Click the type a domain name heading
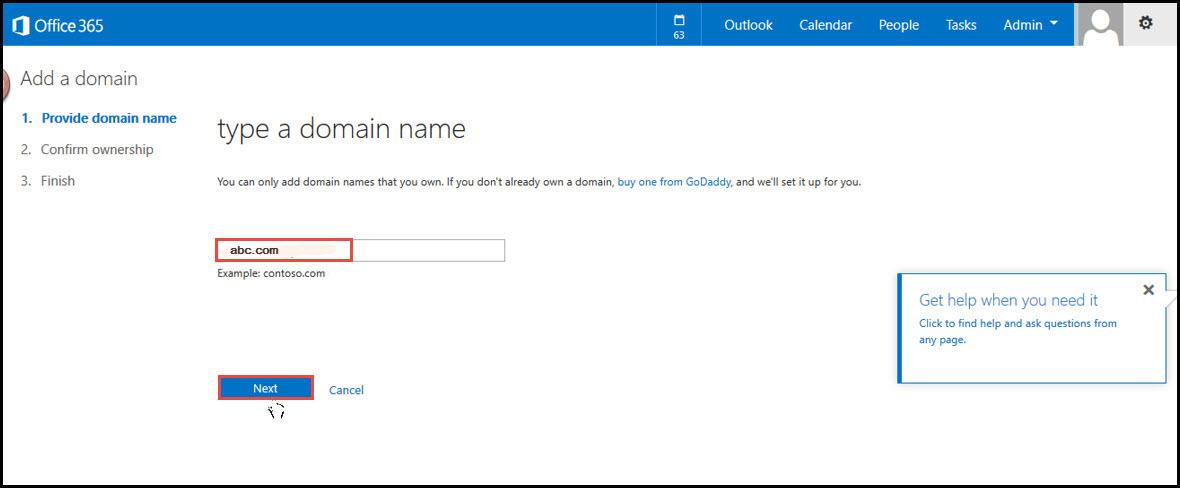Viewport: 1180px width, 488px height. tap(341, 130)
